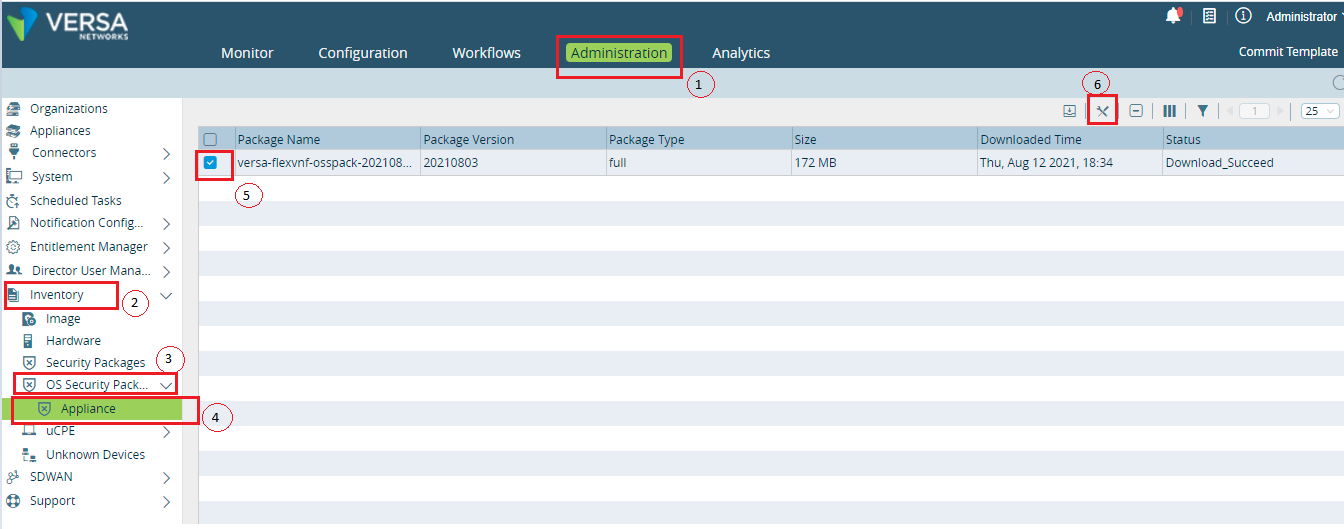Expand the Support chevron

[167, 502]
